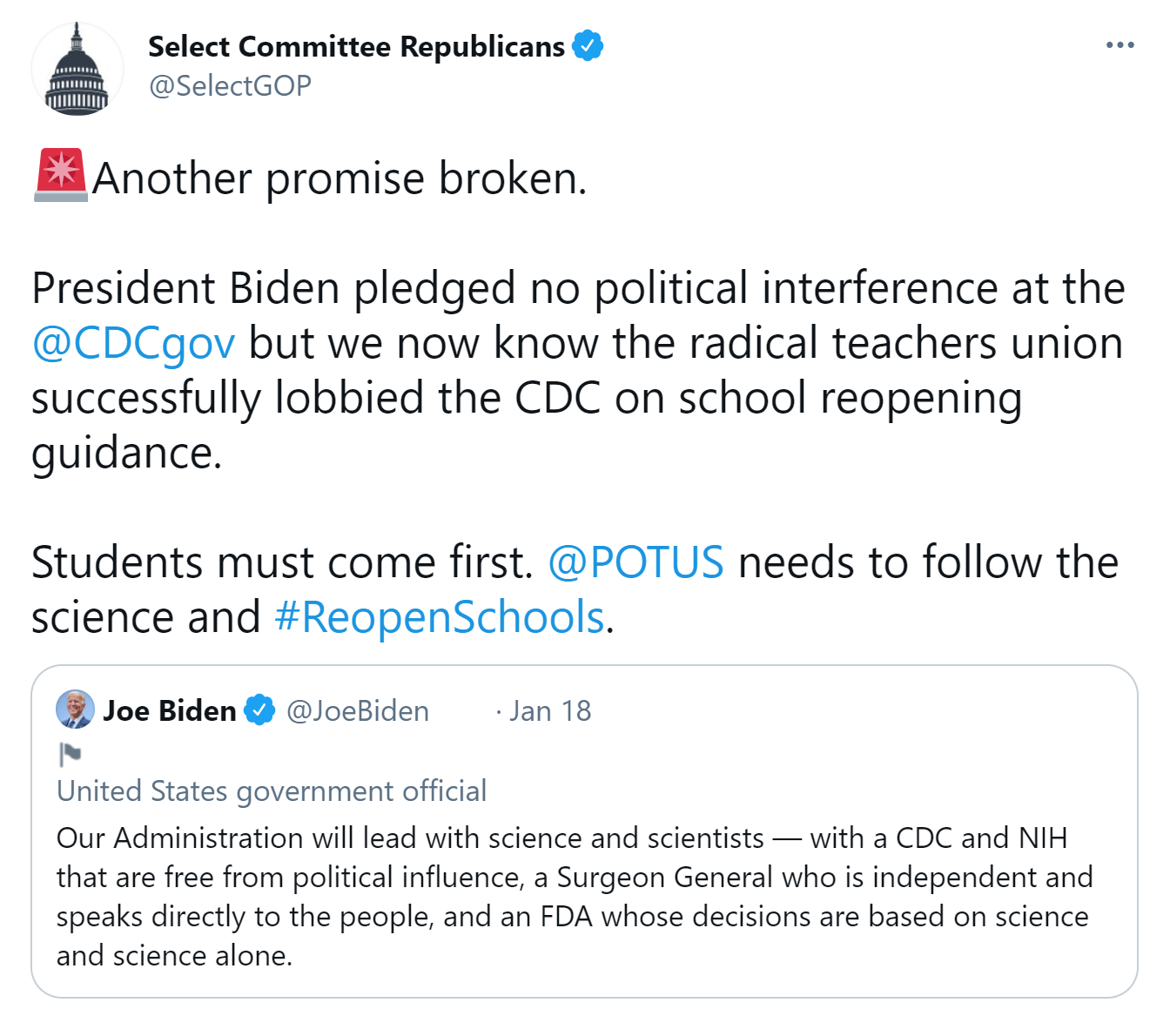Viewport: 1170px width, 1036px height.
Task: Open the #ReopenSchools hashtag
Action: point(440,617)
